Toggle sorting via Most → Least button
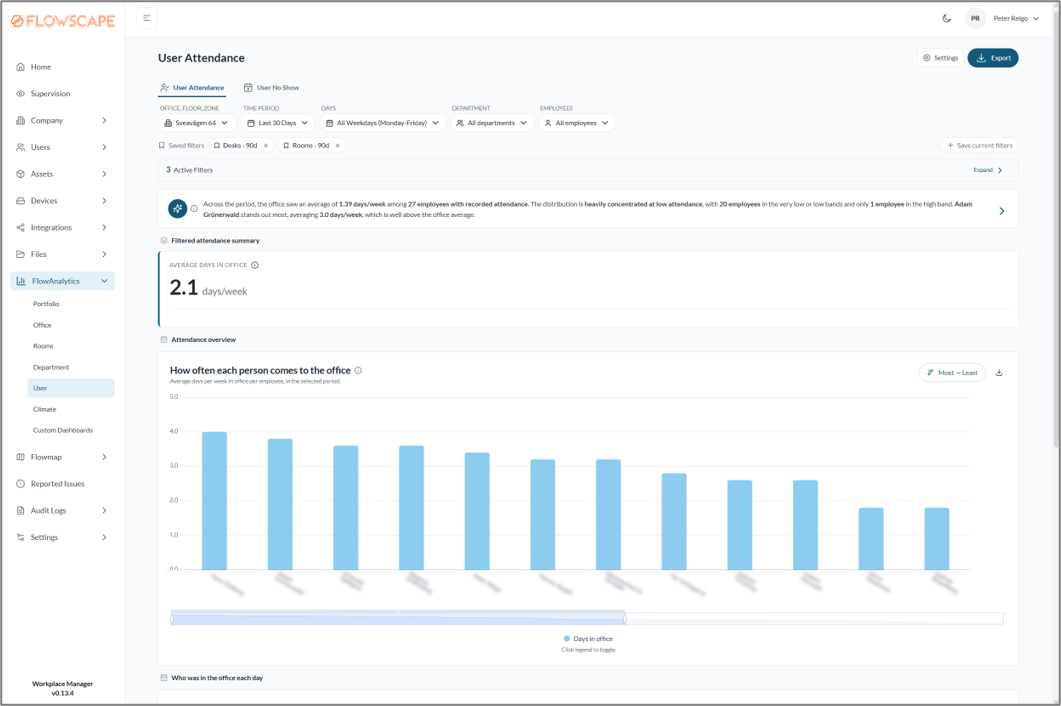 pos(952,373)
